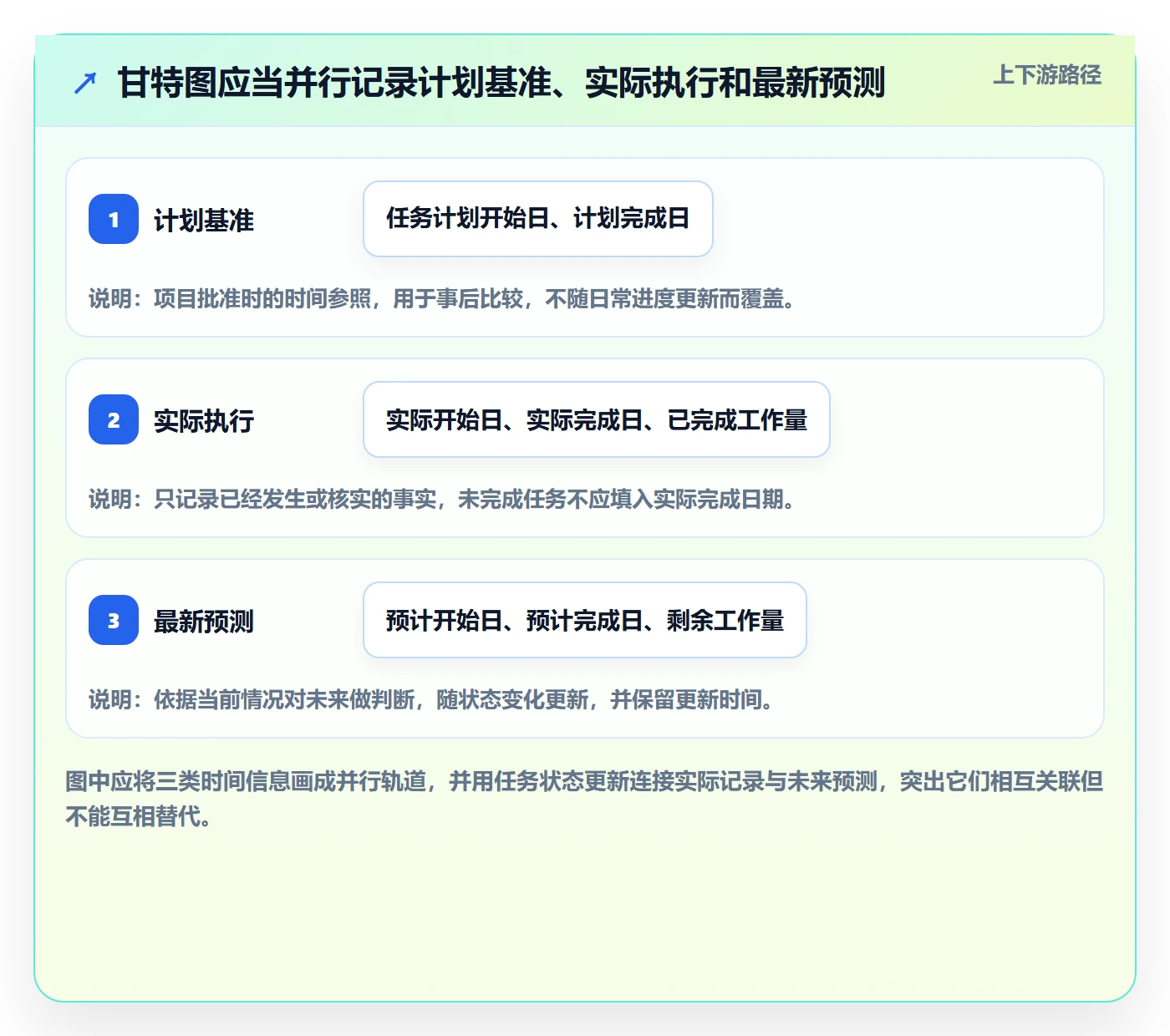The image size is (1170, 1036).
Task: Click the number 3 badge for 最新预测
Action: point(114,620)
